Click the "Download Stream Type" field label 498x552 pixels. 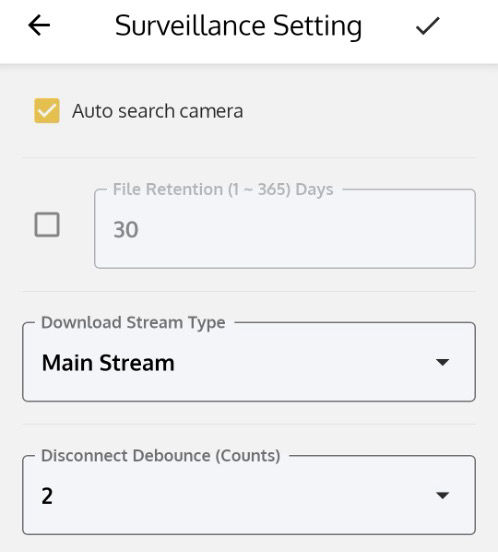pos(133,322)
